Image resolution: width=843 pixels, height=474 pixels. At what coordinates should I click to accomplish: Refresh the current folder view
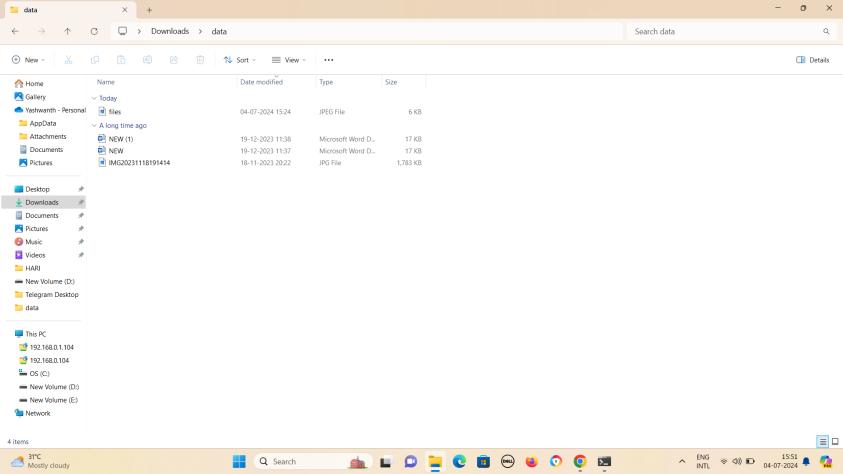point(94,31)
